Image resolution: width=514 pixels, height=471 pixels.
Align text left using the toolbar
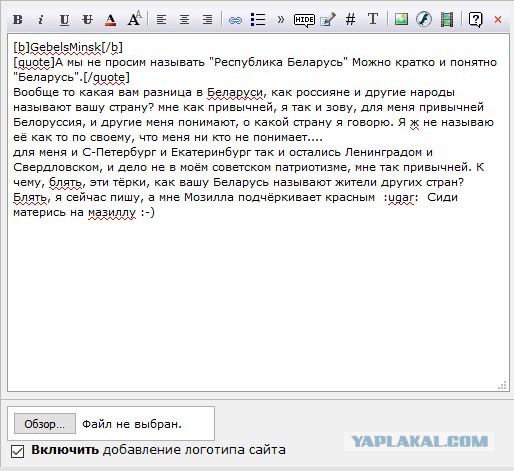tap(161, 20)
